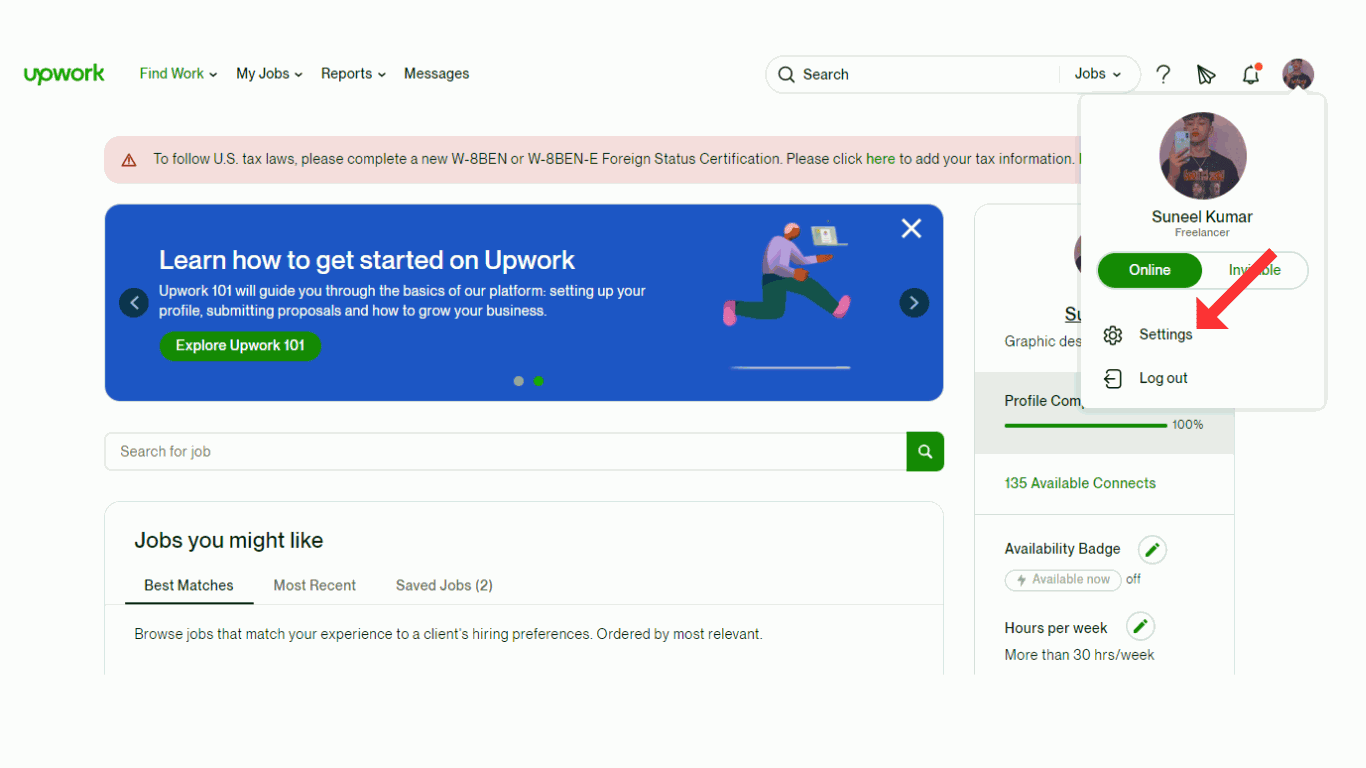Expand the My Jobs menu
Image resolution: width=1366 pixels, height=768 pixels.
[x=269, y=74]
